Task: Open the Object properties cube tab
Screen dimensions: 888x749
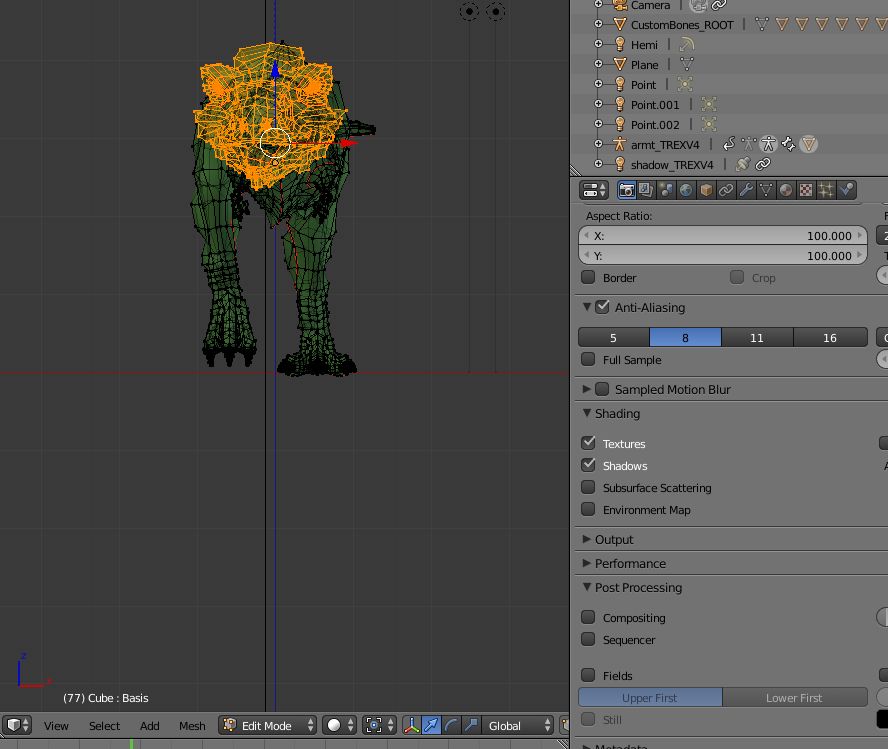Action: point(706,190)
